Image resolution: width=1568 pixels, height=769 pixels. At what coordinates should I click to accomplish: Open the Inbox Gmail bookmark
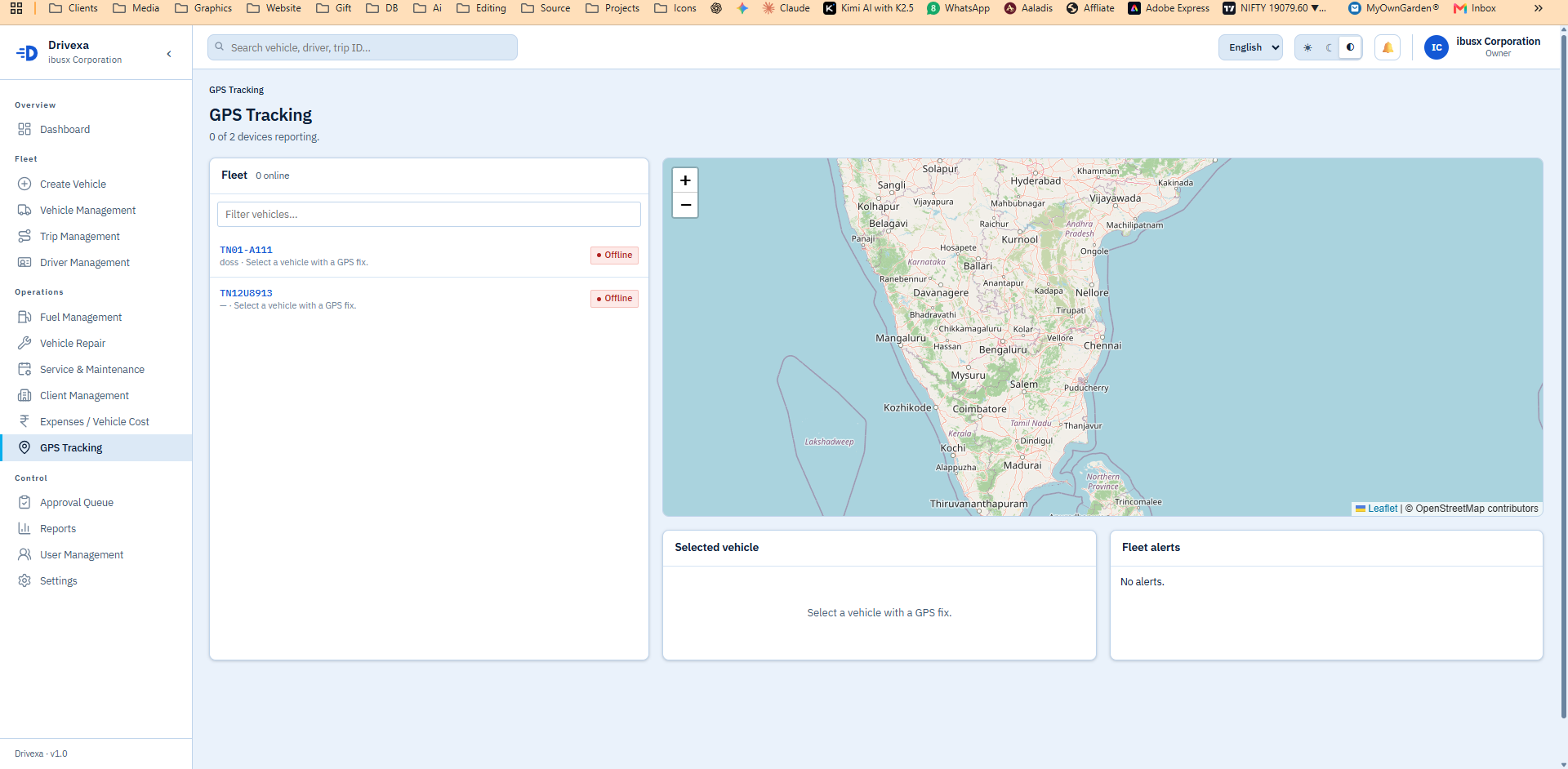coord(1475,8)
